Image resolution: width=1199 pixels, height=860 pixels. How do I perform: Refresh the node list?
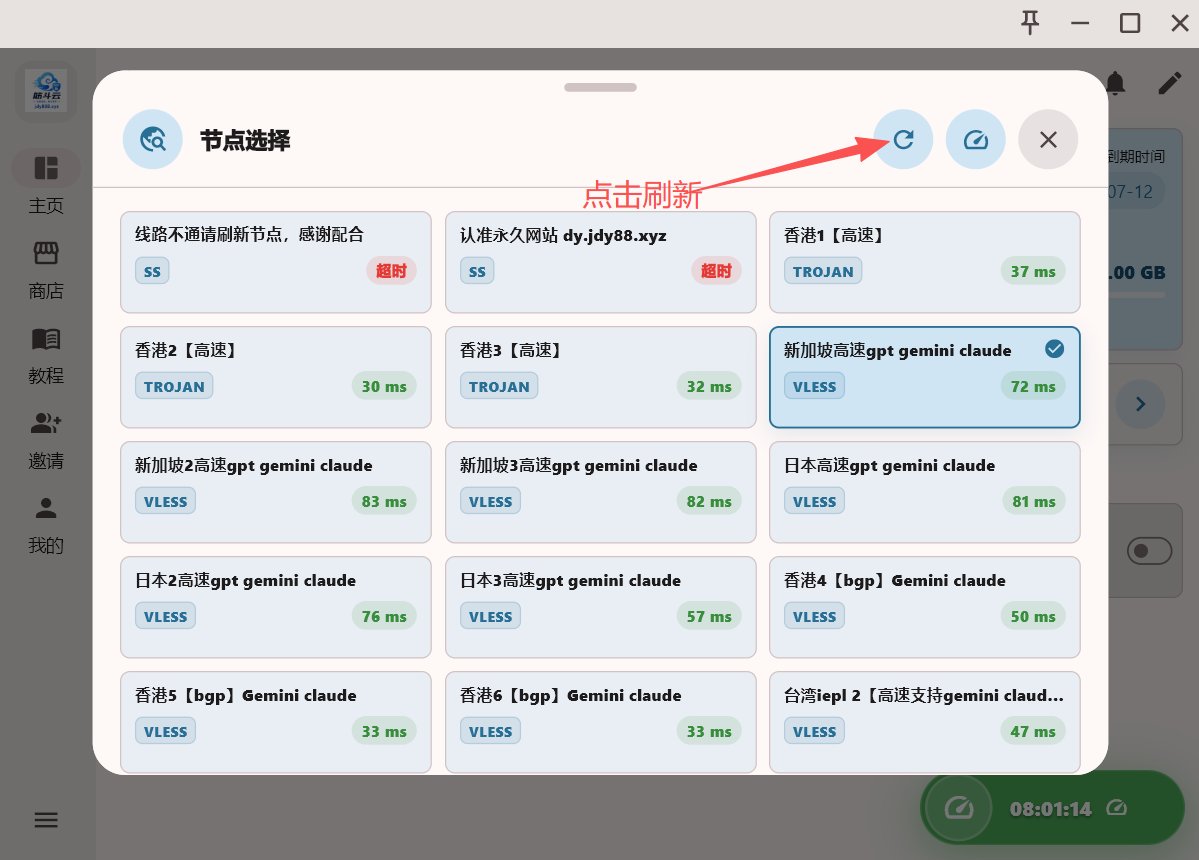click(903, 139)
